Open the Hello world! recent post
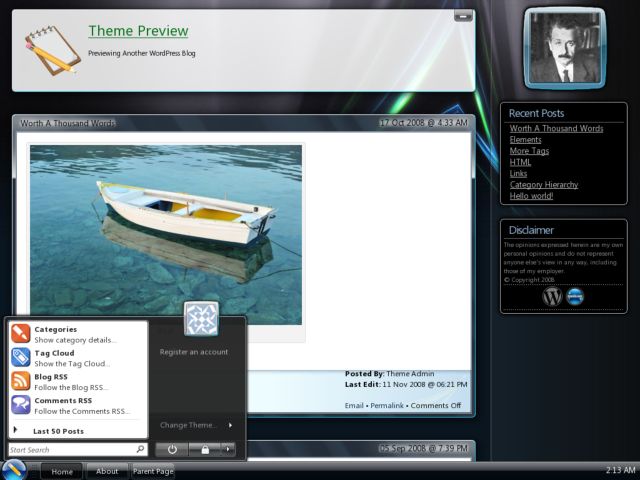This screenshot has height=480, width=640. [531, 196]
